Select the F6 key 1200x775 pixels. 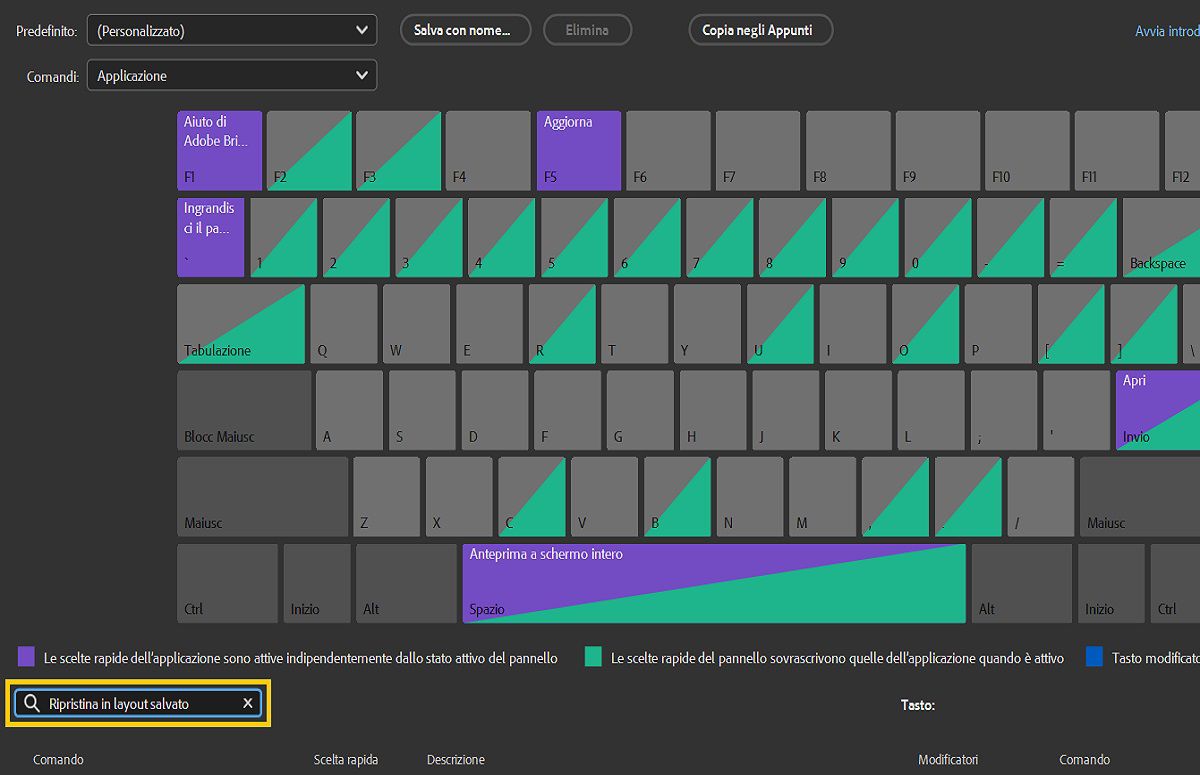click(x=669, y=150)
